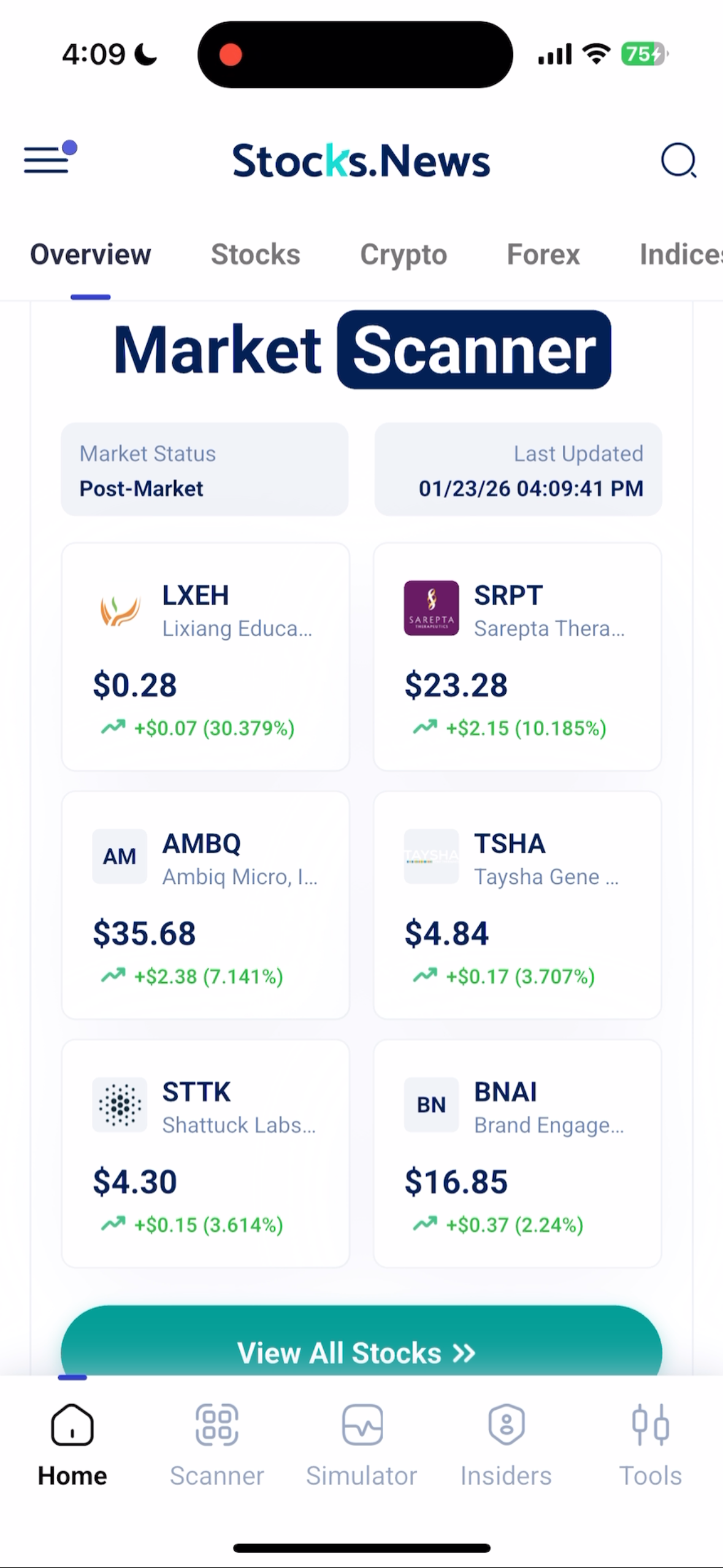Open the Scanner tab icon

click(216, 1424)
